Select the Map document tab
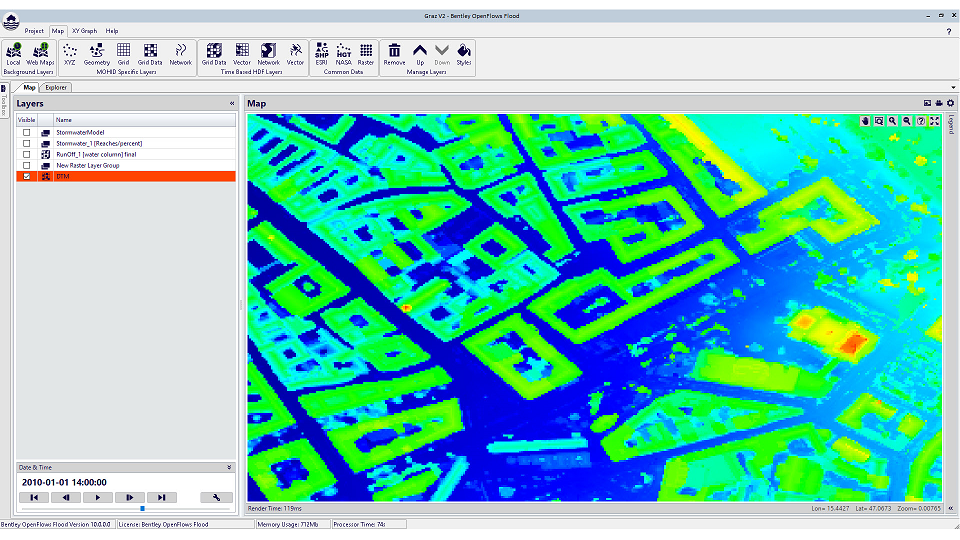Image resolution: width=960 pixels, height=540 pixels. pyautogui.click(x=29, y=88)
